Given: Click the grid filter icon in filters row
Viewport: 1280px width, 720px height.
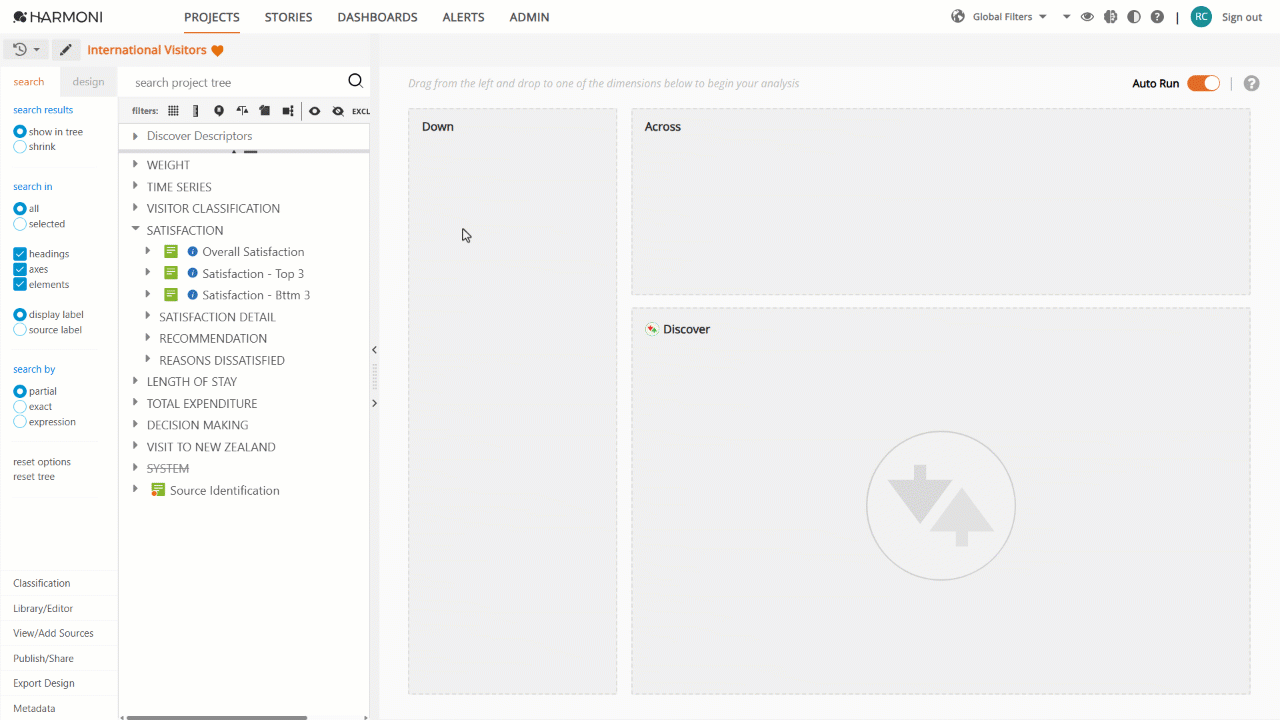Looking at the screenshot, I should coord(174,111).
